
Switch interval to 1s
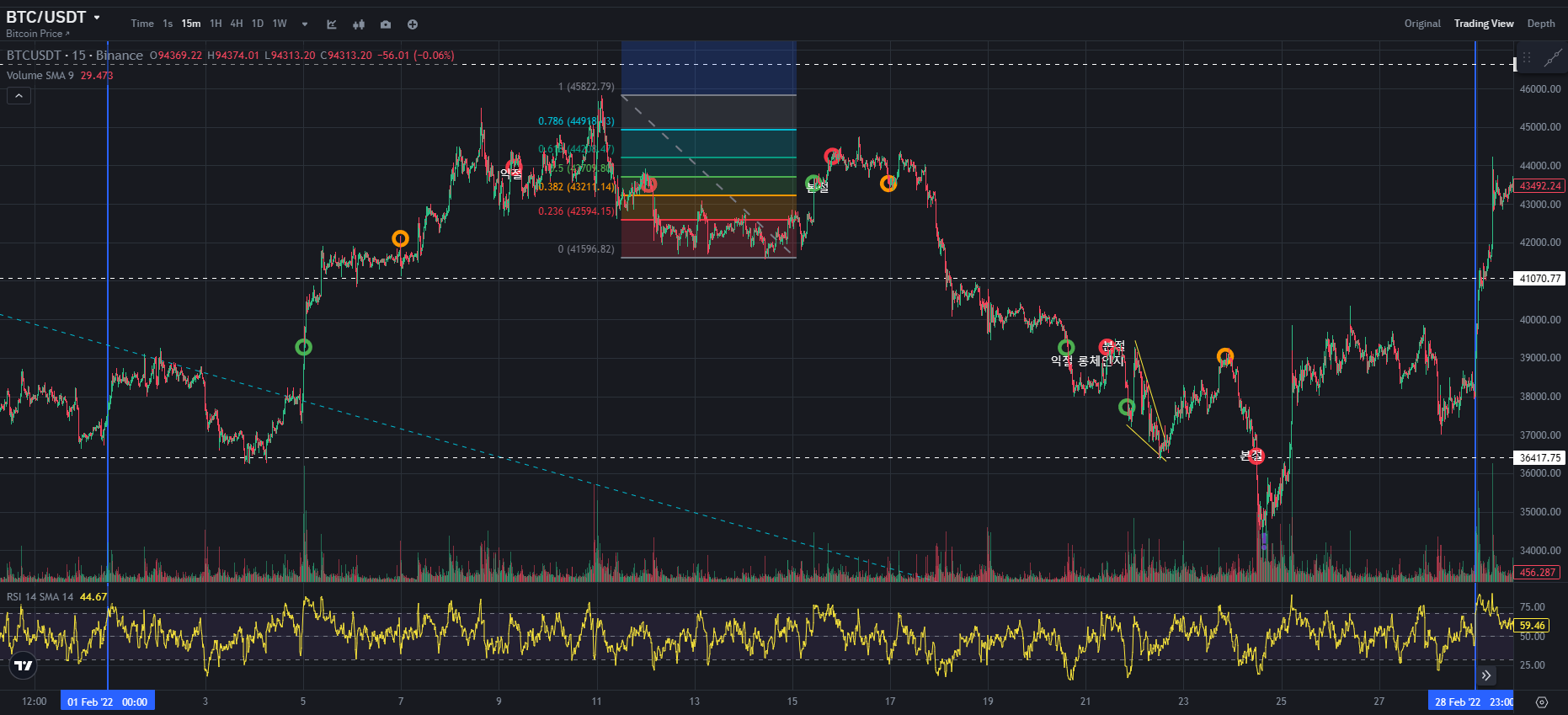[x=168, y=24]
